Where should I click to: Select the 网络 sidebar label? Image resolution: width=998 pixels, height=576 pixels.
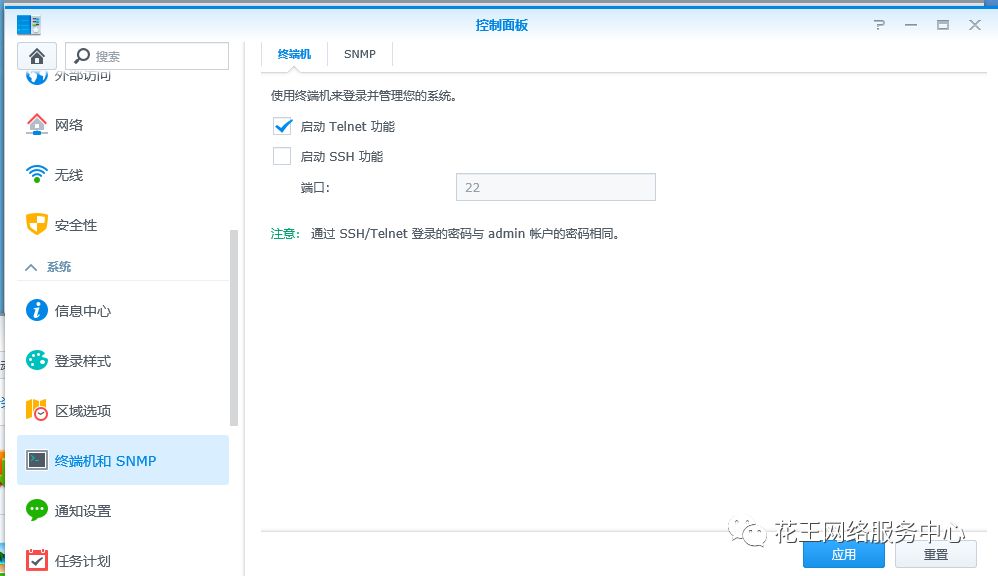[x=69, y=125]
